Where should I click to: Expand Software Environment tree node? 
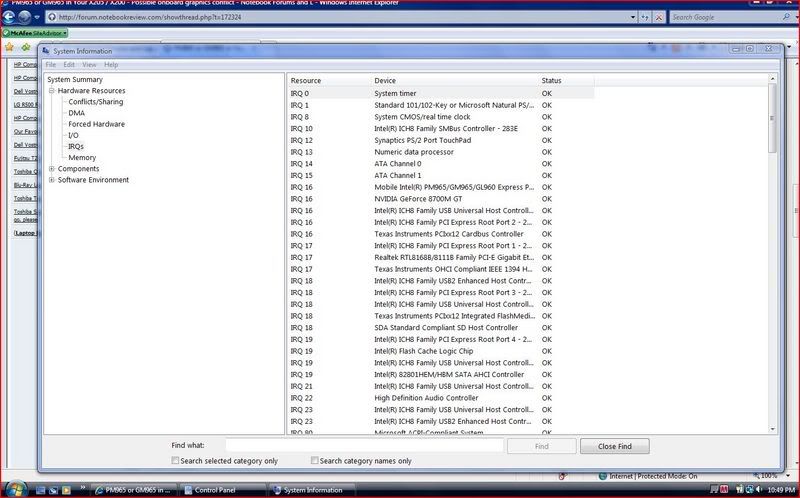pos(52,180)
